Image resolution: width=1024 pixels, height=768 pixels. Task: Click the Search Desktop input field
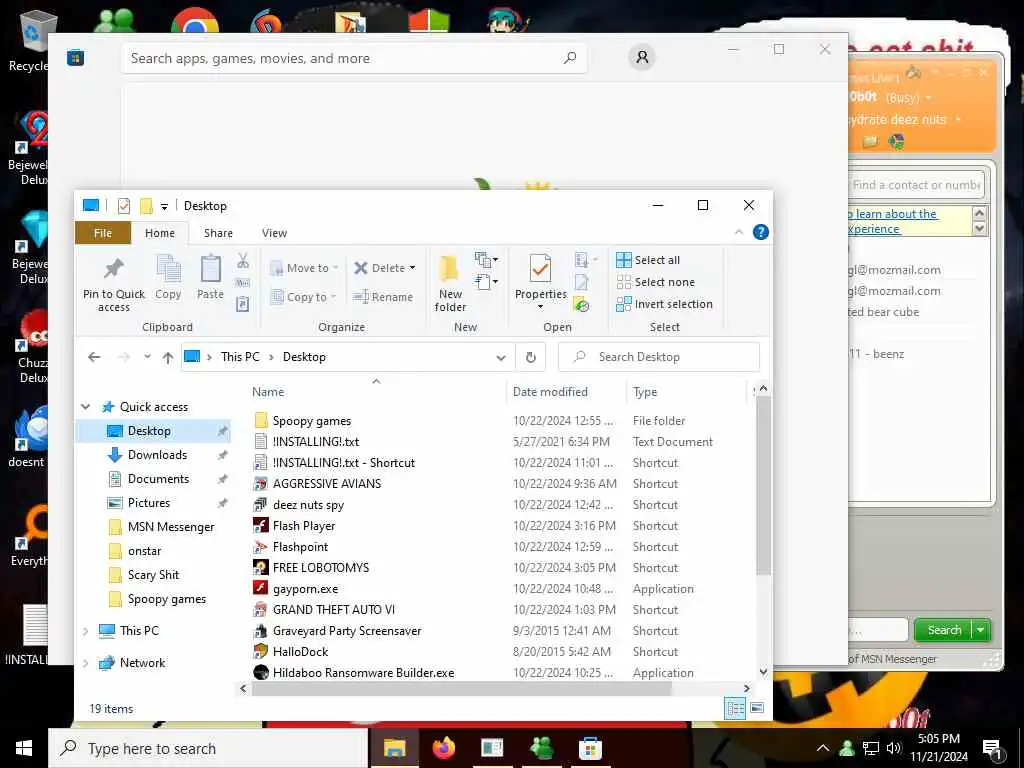point(660,357)
